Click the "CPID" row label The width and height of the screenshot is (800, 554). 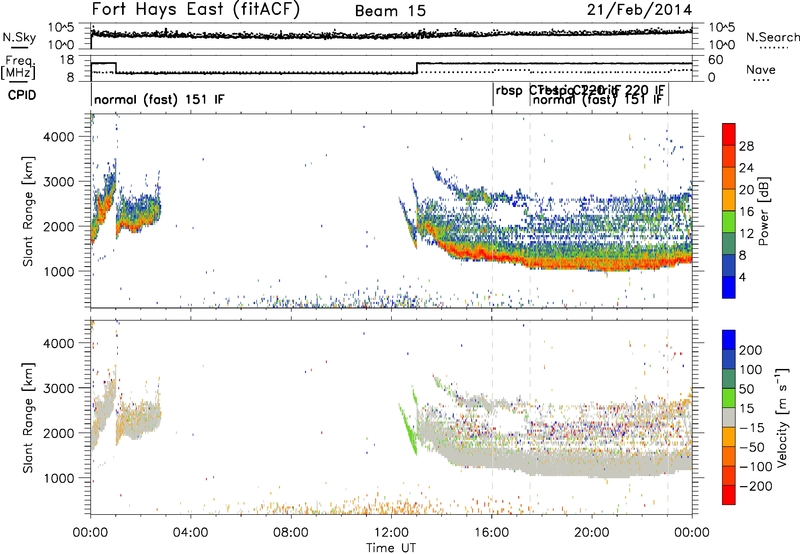click(22, 95)
